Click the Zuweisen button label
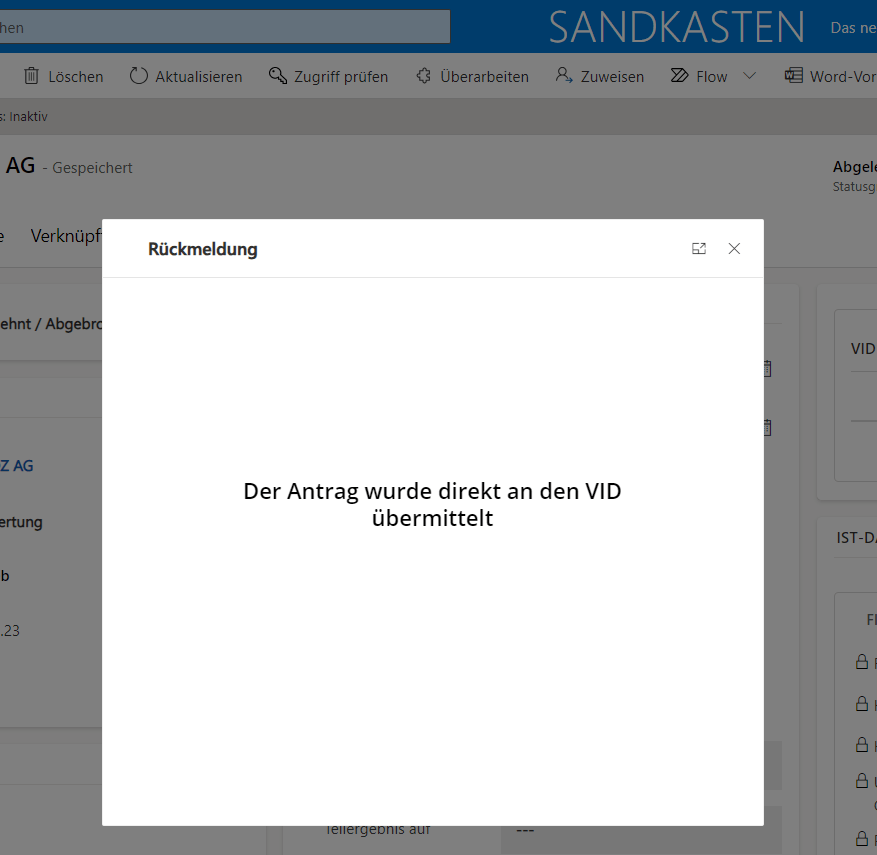877x855 pixels. point(612,77)
